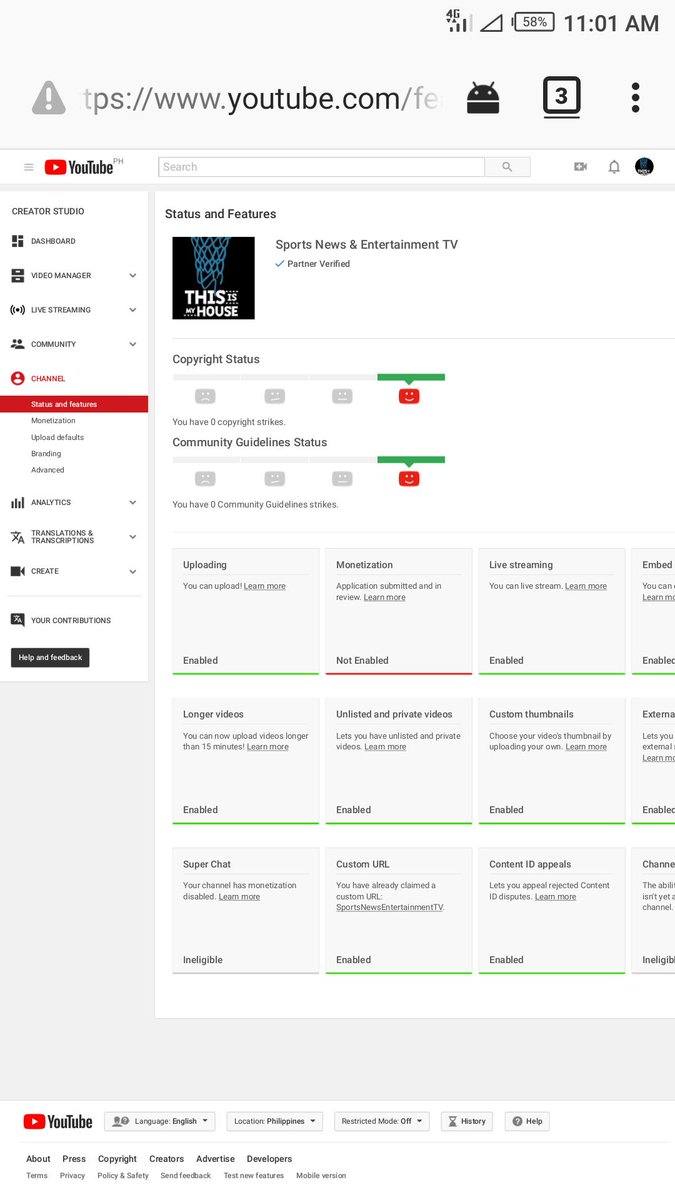
Task: Click in the YouTube search field
Action: tap(321, 167)
